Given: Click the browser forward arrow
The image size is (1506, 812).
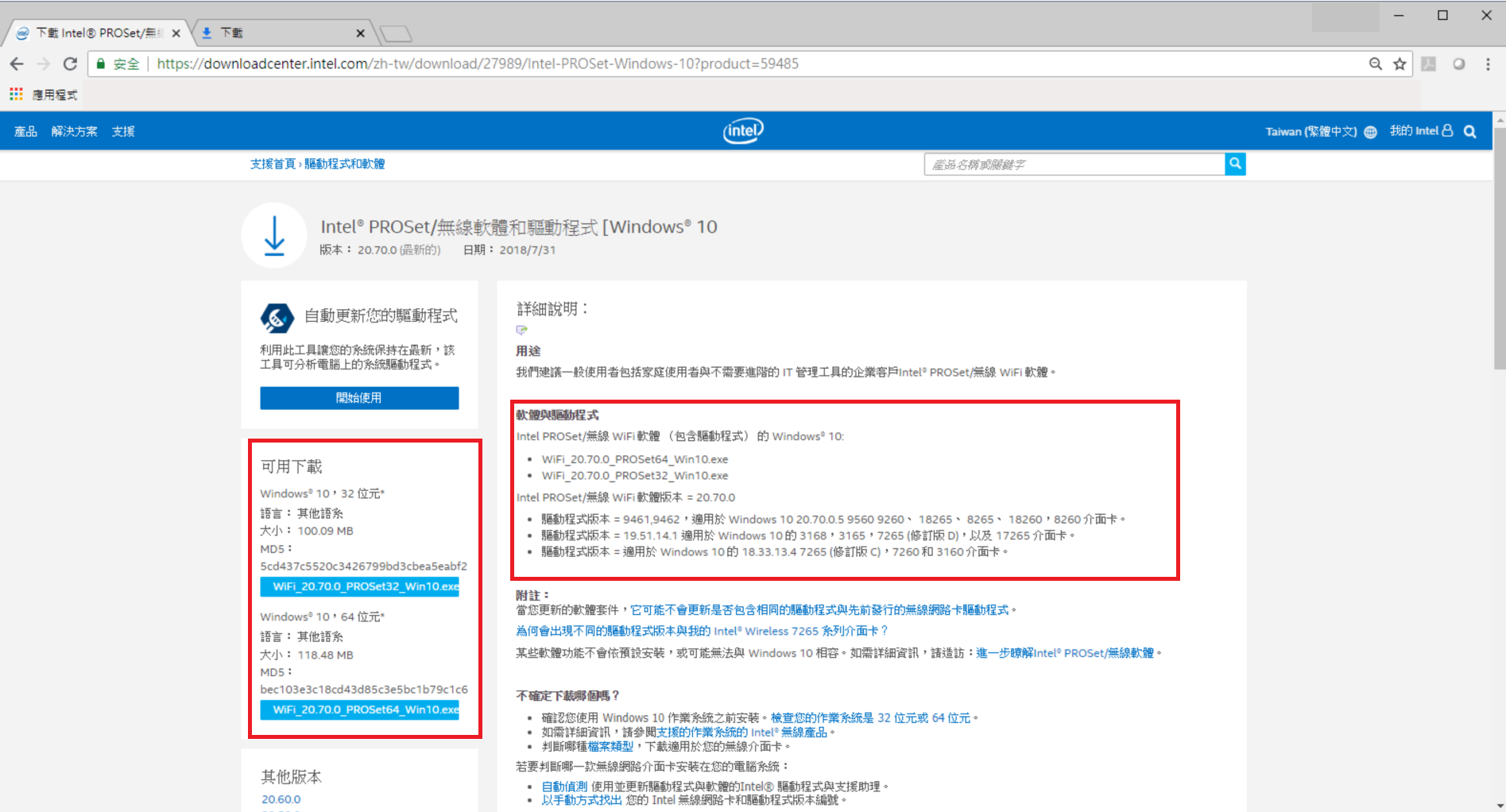Looking at the screenshot, I should coord(44,64).
